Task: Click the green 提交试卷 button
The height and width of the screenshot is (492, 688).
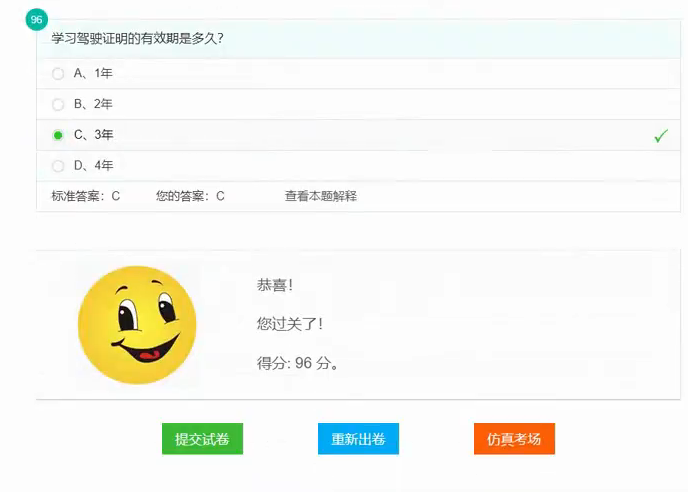Action: pos(202,438)
